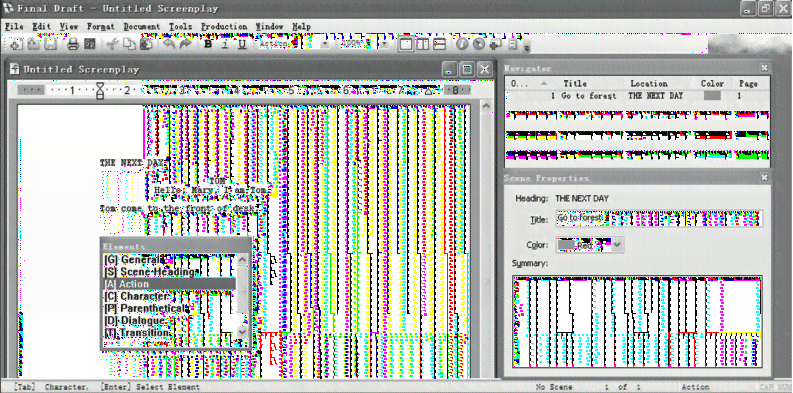The width and height of the screenshot is (793, 393).
Task: Open toolbar options arrow at toolbar end
Action: pyautogui.click(x=526, y=48)
